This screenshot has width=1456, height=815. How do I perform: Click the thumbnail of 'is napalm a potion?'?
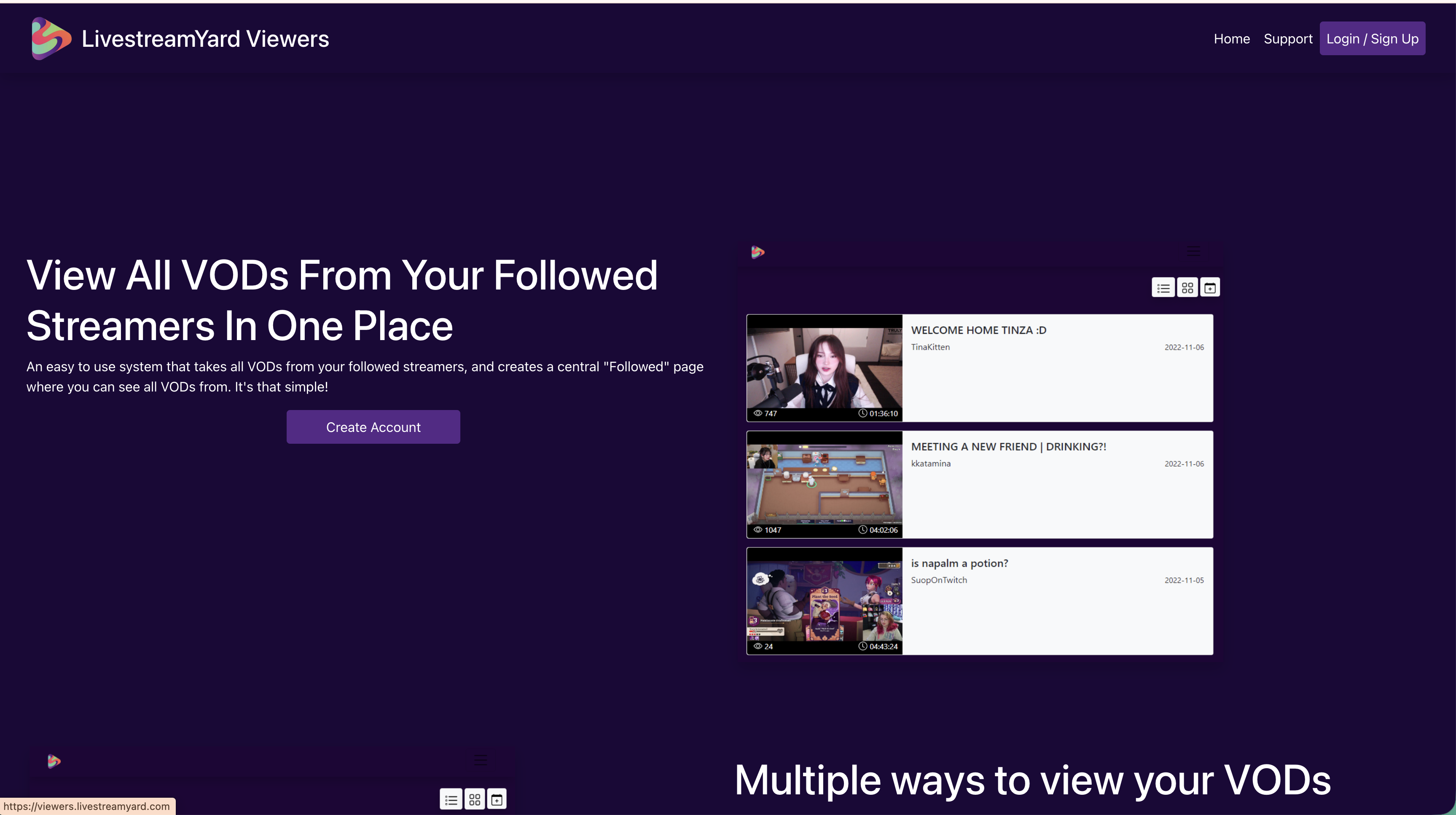tap(824, 600)
